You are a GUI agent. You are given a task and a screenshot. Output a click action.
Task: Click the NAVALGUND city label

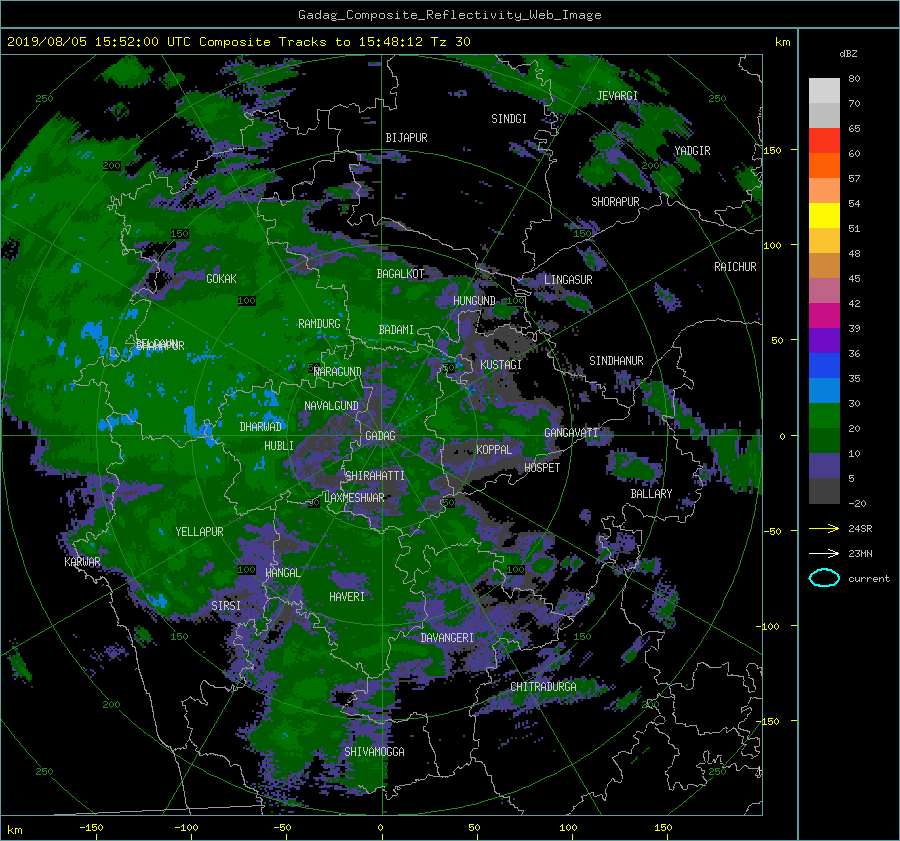331,406
